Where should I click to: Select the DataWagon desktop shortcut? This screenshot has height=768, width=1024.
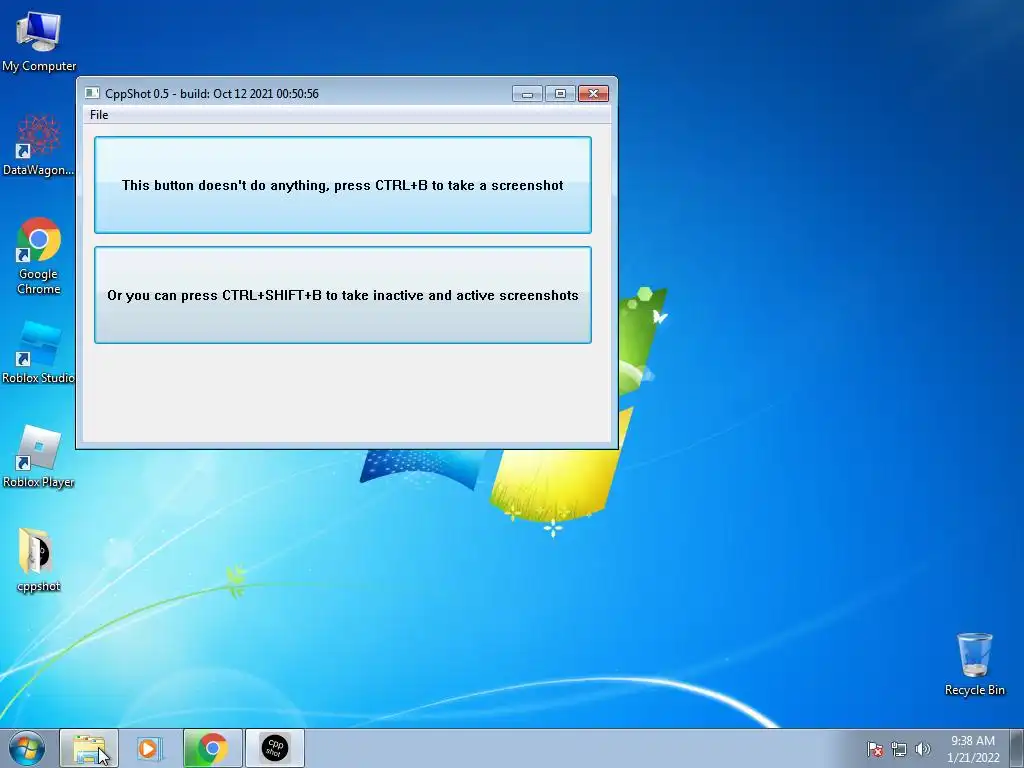click(x=39, y=146)
